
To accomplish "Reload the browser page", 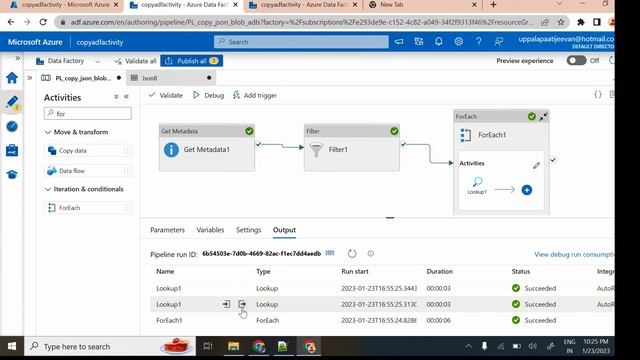I will click(x=43, y=22).
